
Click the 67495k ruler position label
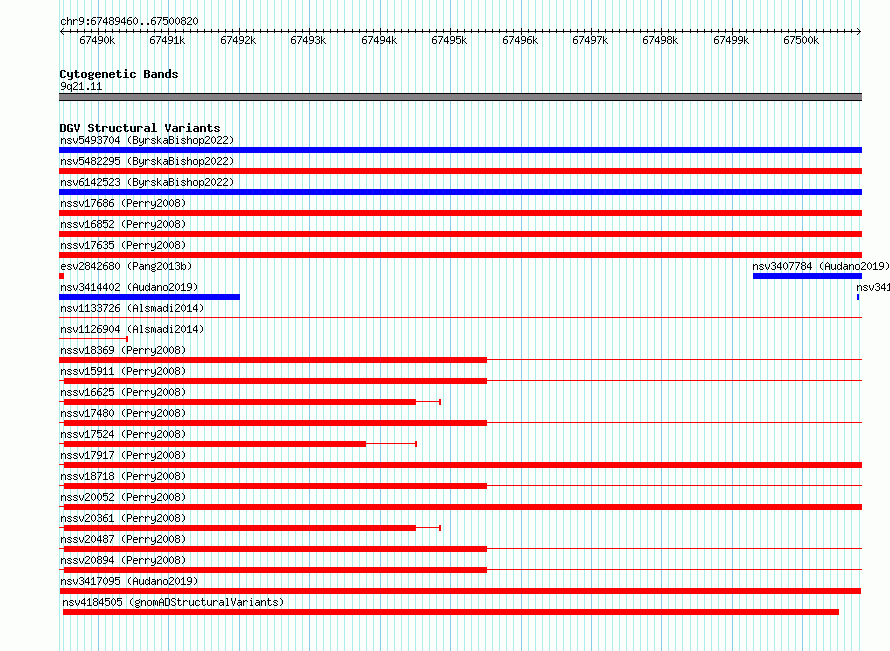click(x=450, y=40)
